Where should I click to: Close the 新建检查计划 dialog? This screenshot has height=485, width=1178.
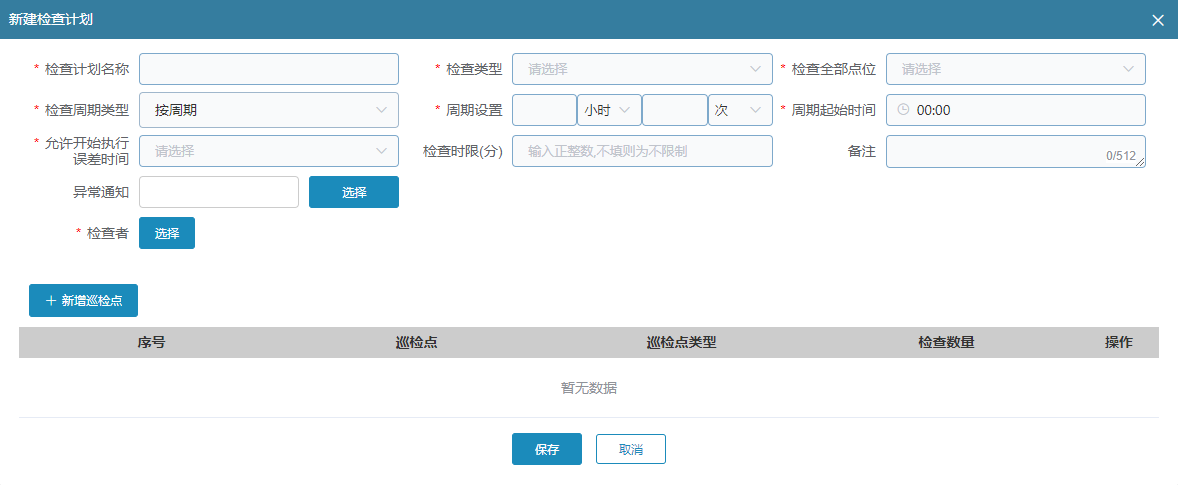coord(1158,20)
